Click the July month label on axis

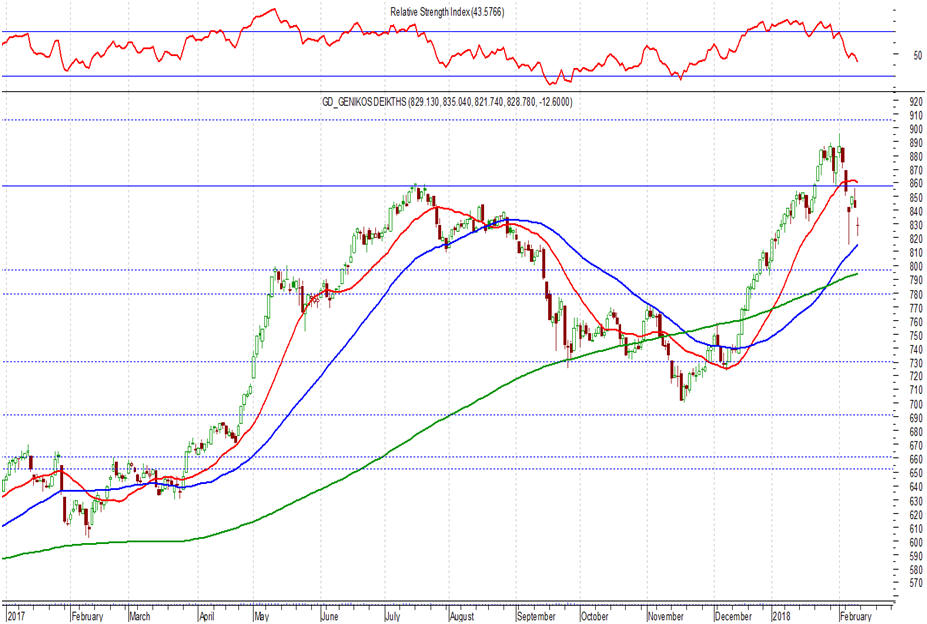393,616
